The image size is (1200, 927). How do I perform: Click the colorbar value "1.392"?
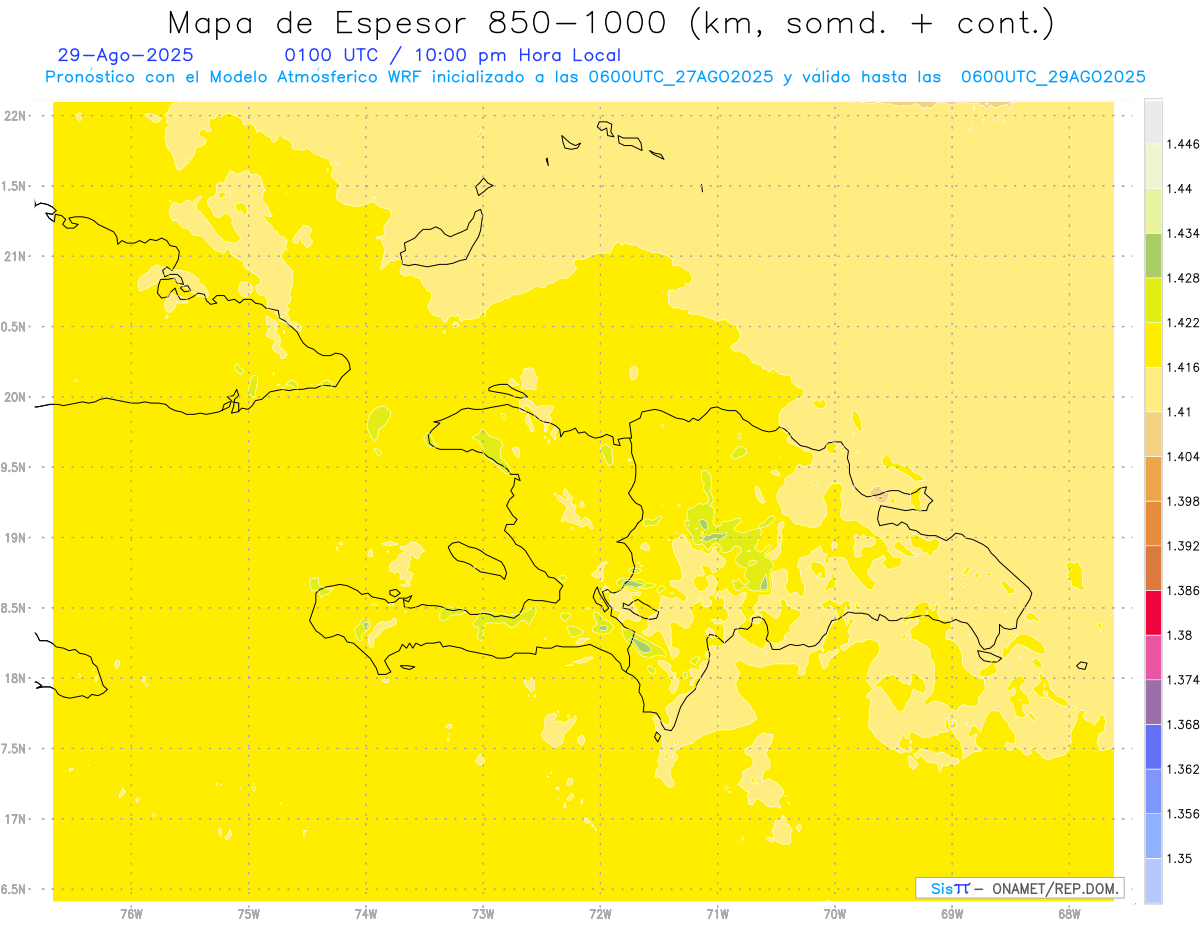[1184, 546]
